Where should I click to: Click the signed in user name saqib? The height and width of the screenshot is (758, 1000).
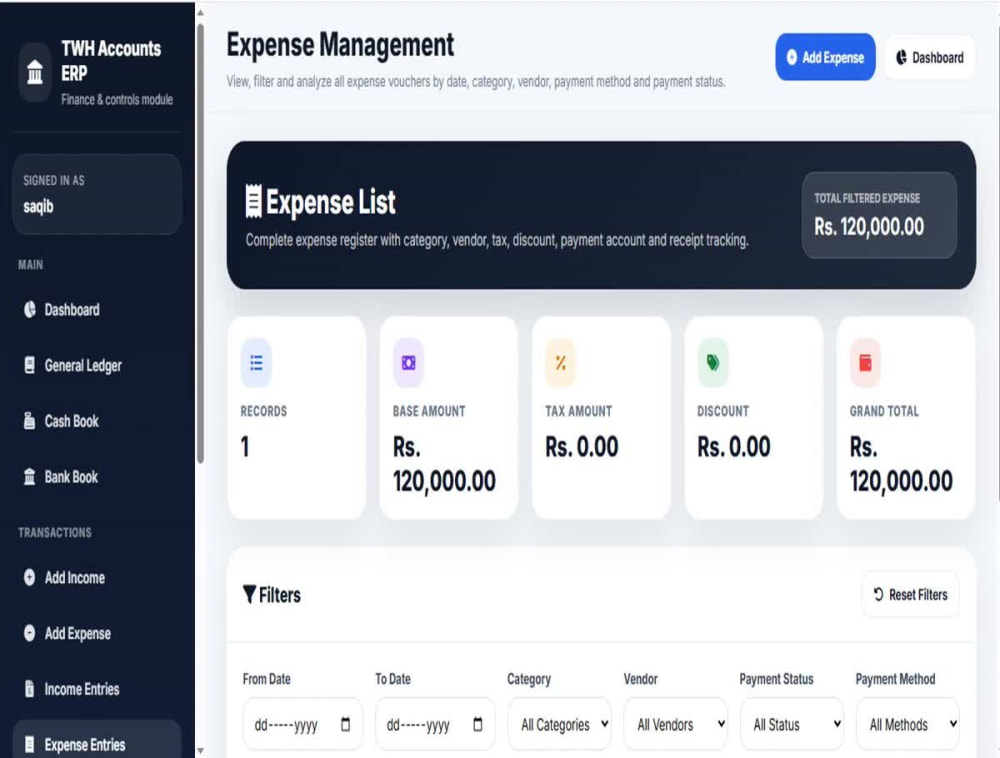tap(38, 207)
